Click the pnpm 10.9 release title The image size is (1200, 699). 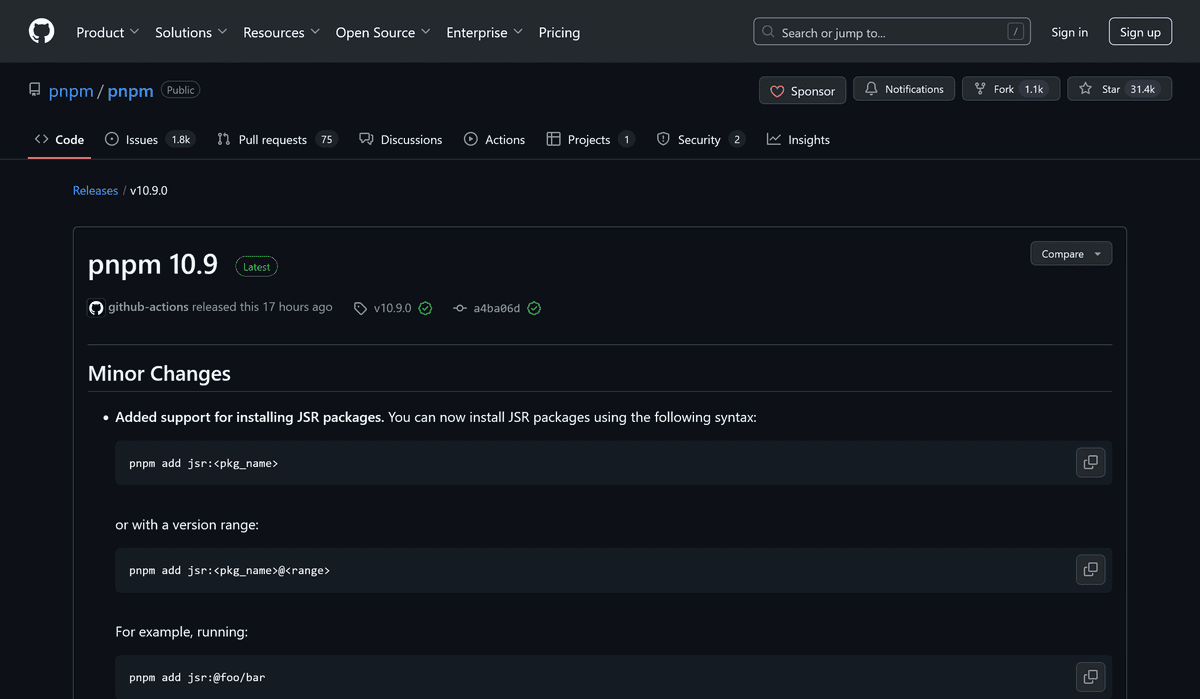153,266
